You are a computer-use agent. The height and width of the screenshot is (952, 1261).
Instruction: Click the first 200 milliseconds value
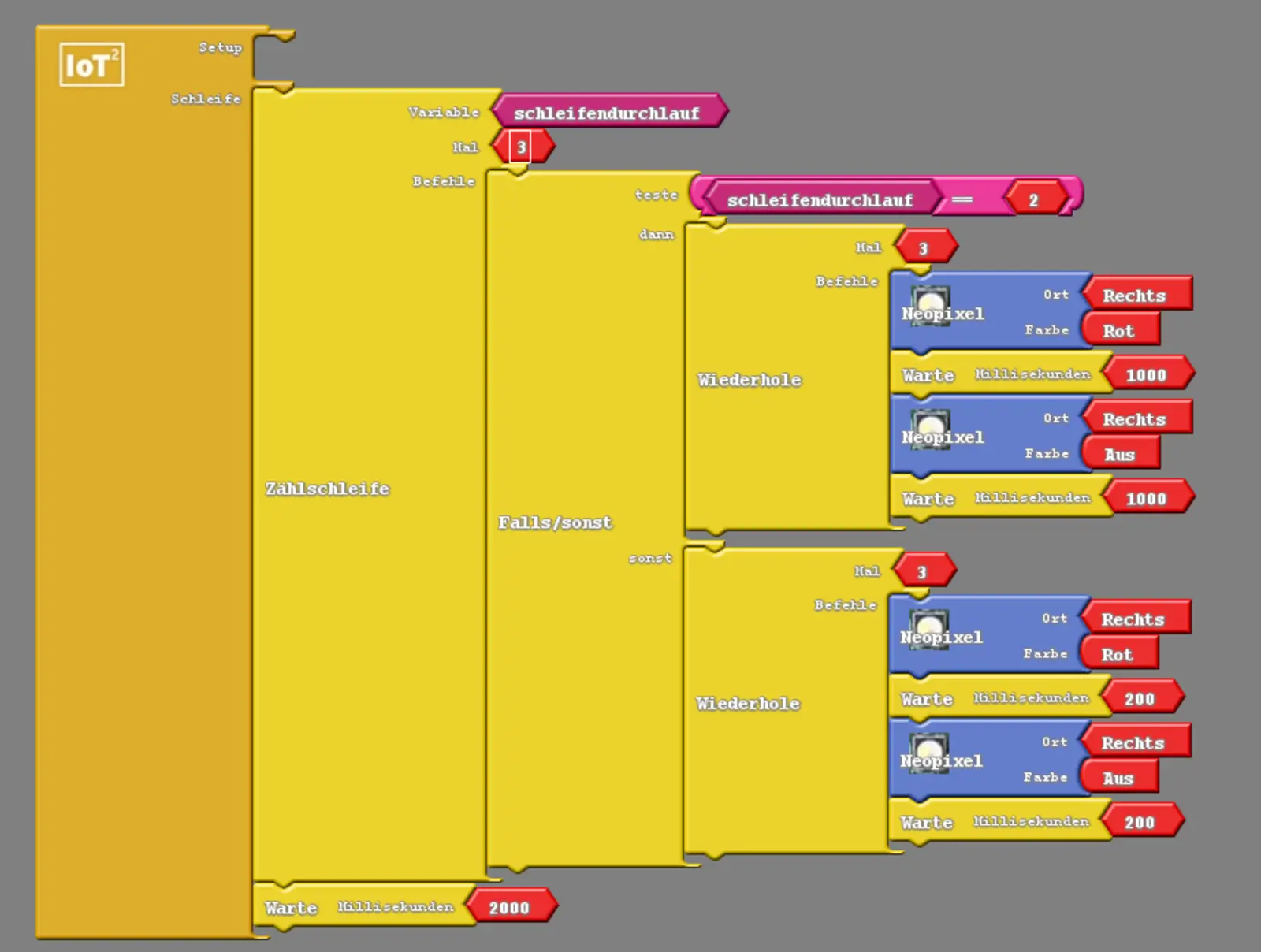click(x=1139, y=699)
